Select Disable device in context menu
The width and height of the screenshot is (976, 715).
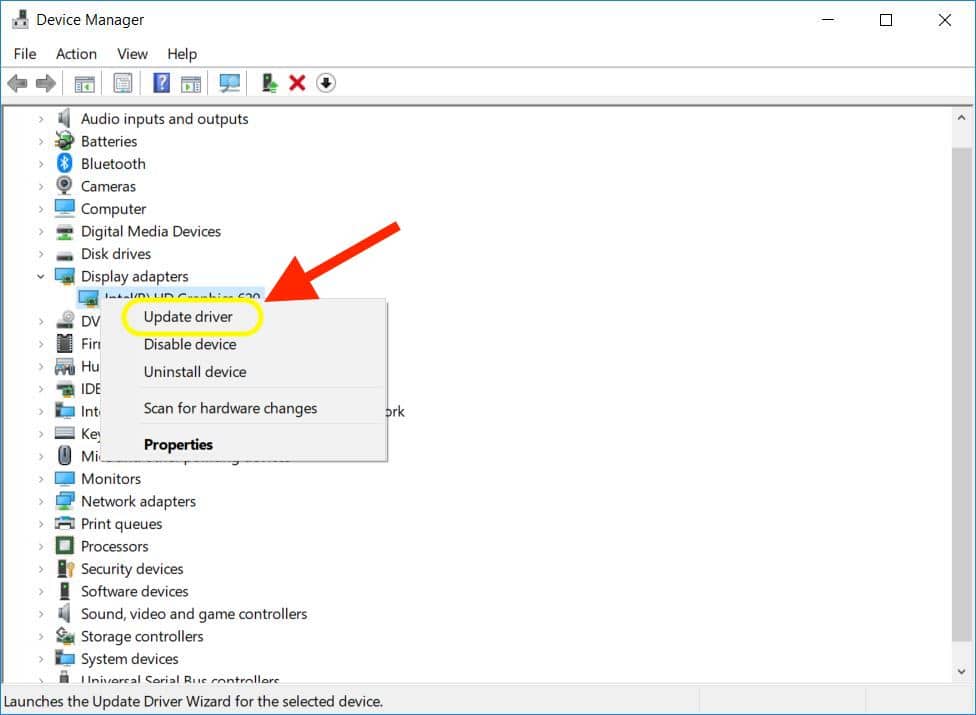[190, 344]
